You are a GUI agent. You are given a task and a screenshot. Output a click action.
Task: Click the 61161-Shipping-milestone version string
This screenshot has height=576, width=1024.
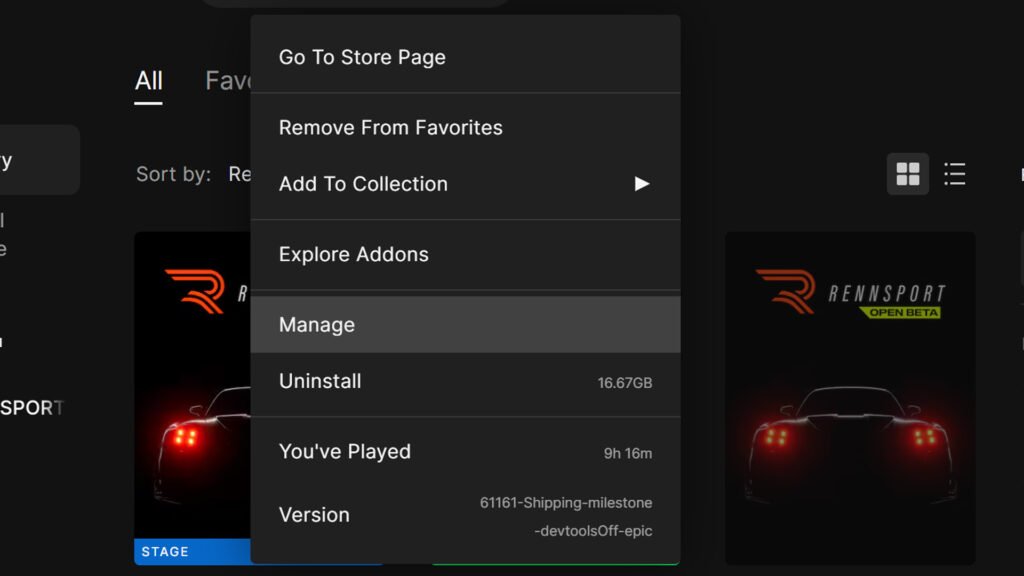point(566,517)
